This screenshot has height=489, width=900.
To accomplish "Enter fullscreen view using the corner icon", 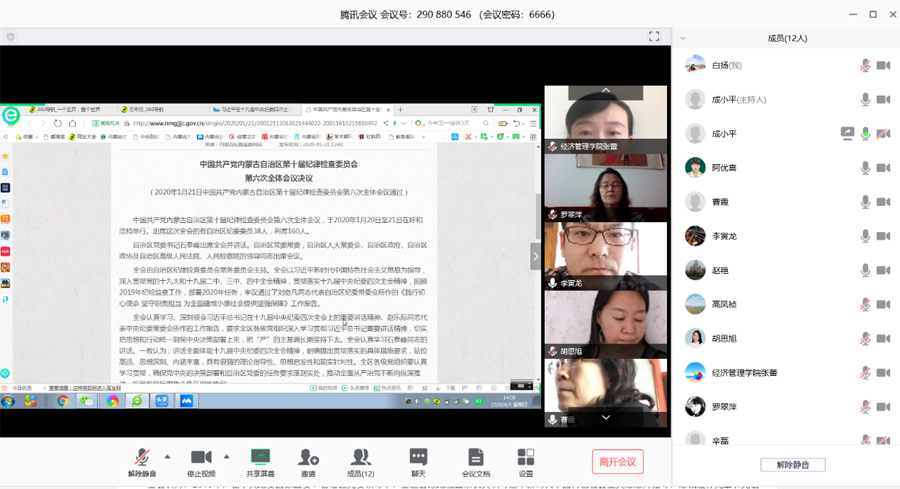I will (654, 36).
